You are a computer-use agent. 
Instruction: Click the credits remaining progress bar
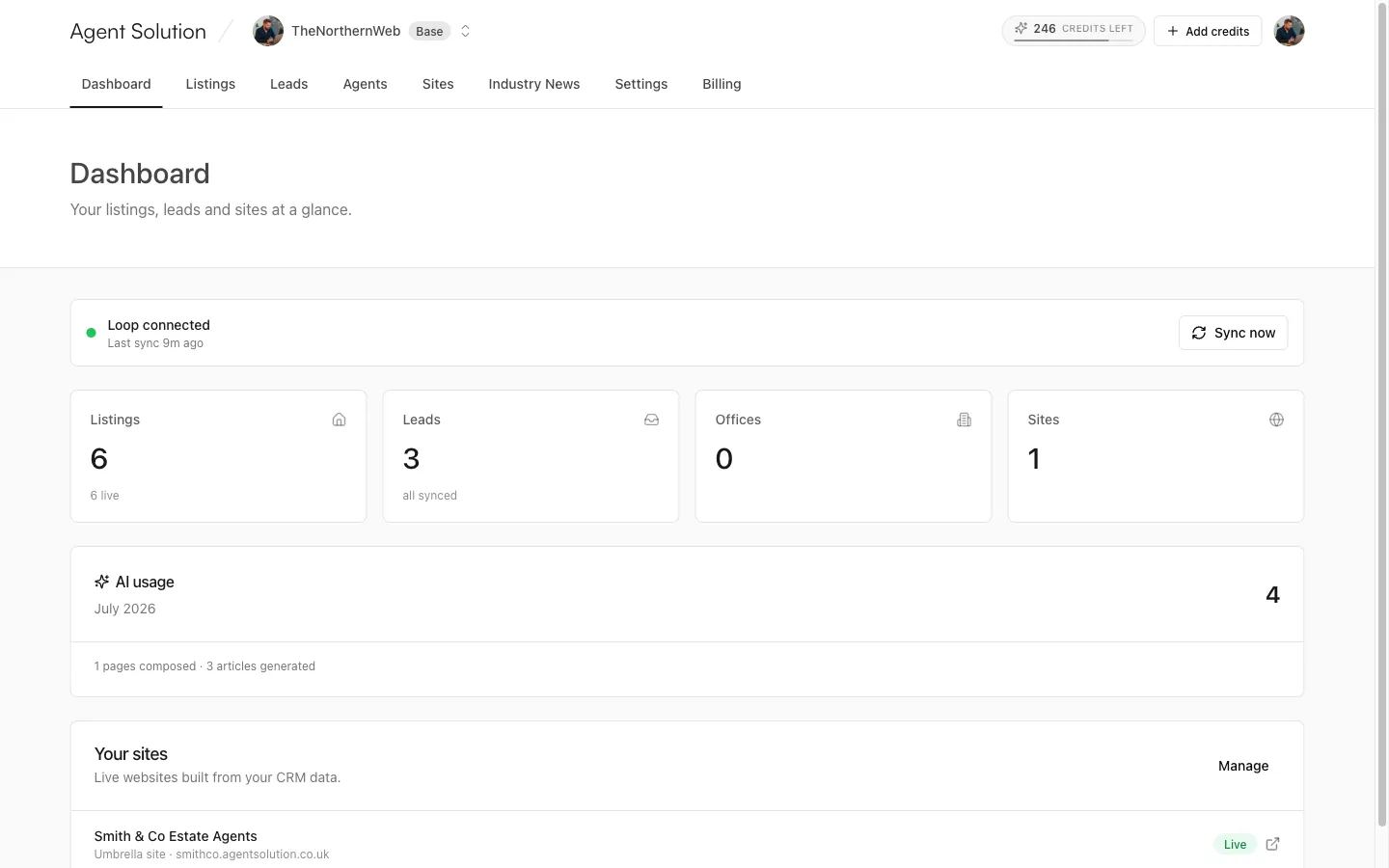[1074, 41]
